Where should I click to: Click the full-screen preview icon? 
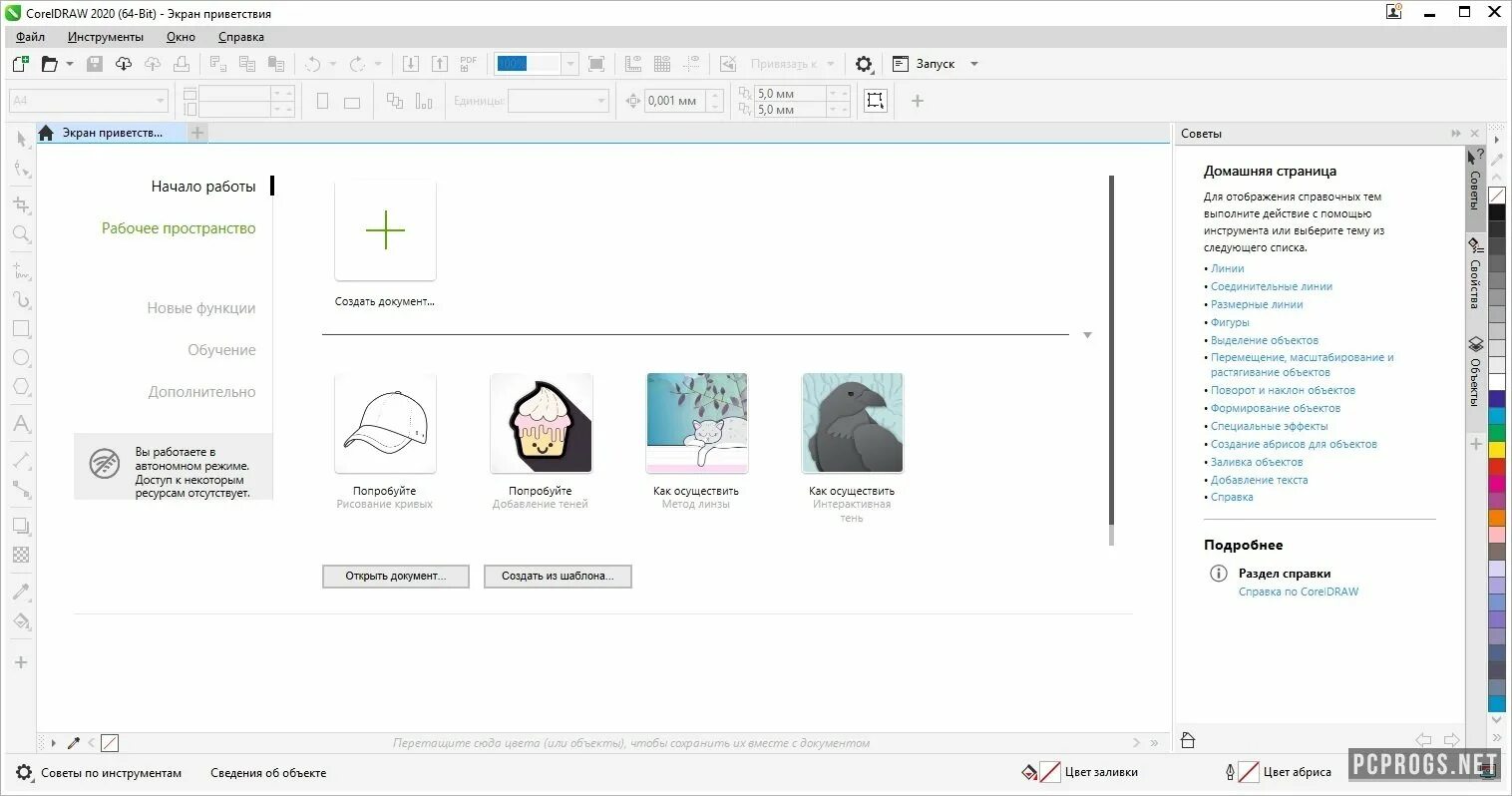(596, 64)
